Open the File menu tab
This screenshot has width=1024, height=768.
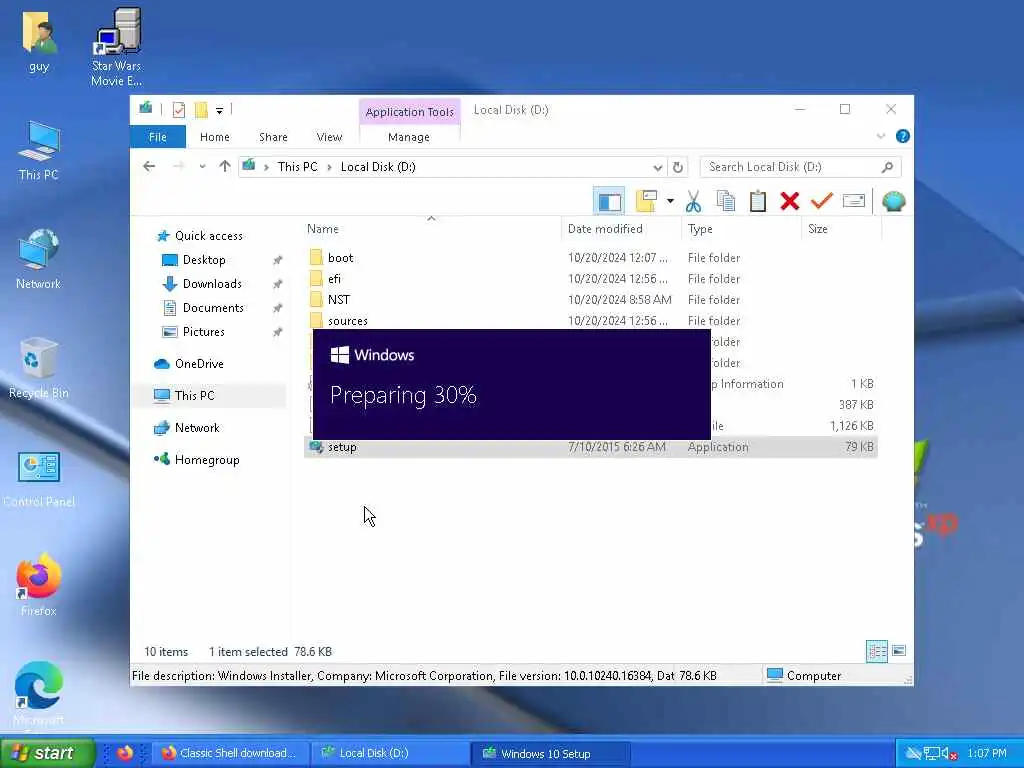pyautogui.click(x=157, y=137)
